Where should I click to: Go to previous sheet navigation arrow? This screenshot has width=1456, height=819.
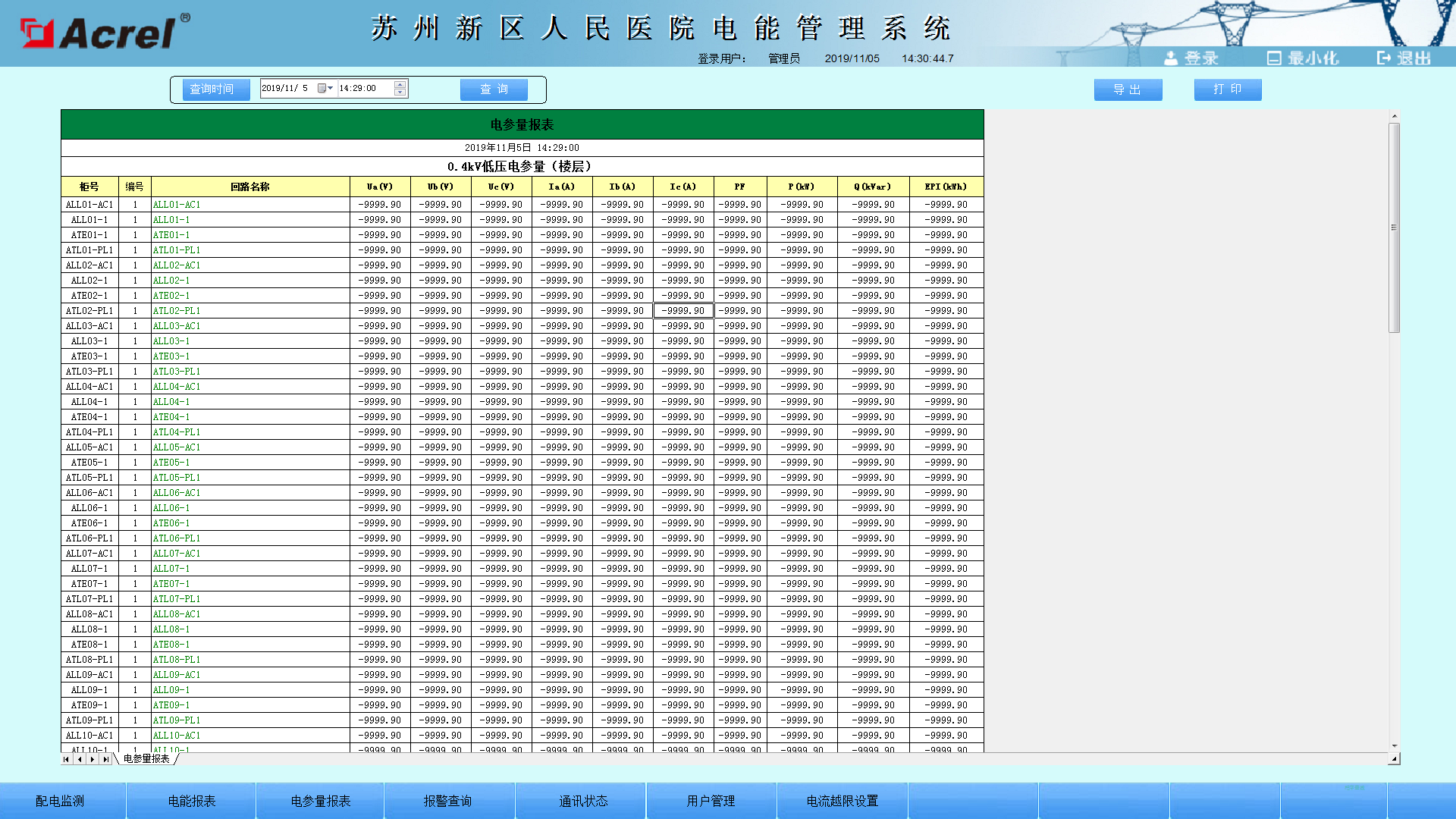coord(80,759)
